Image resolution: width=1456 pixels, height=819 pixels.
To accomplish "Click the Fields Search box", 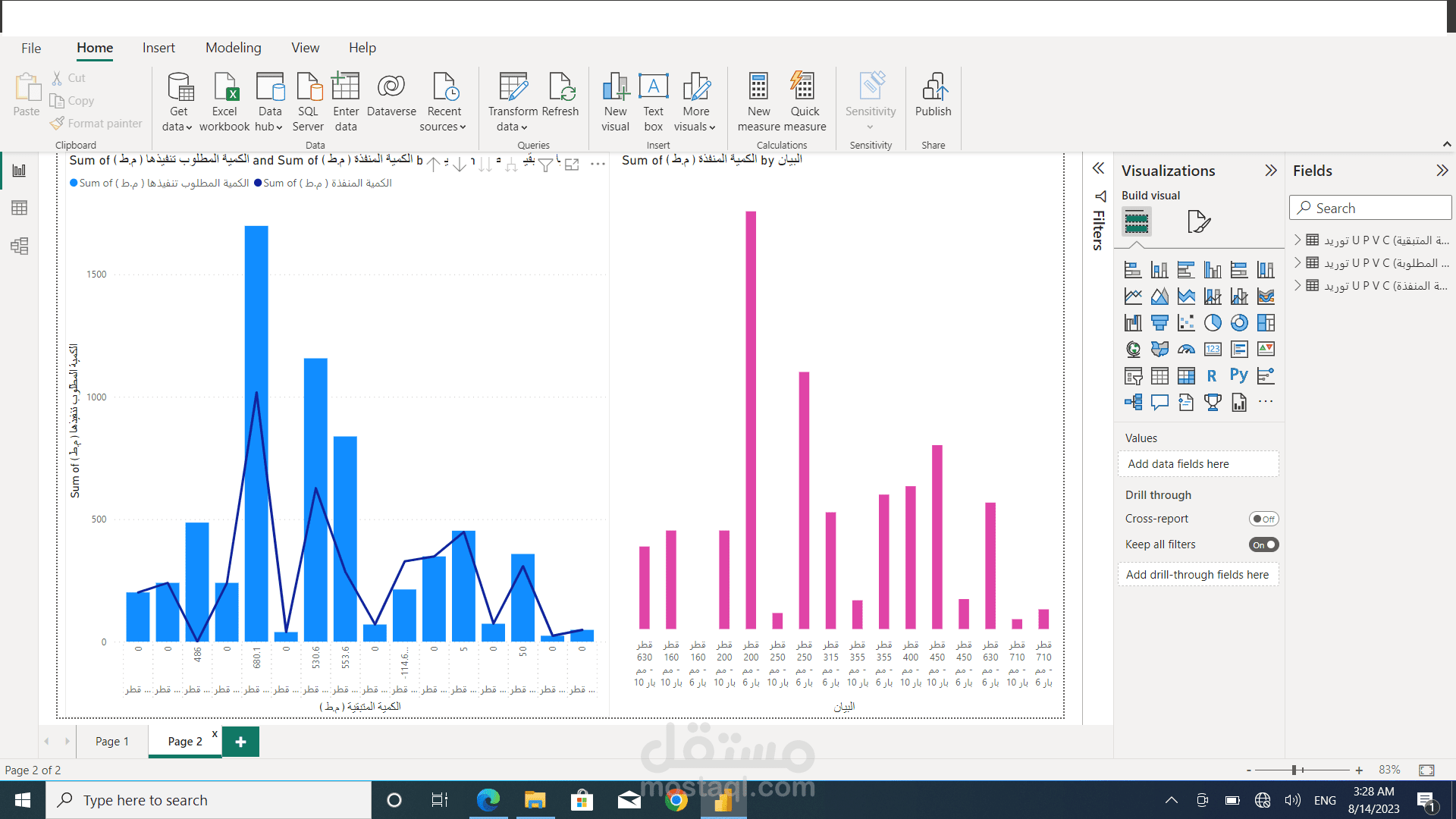I will 1370,208.
